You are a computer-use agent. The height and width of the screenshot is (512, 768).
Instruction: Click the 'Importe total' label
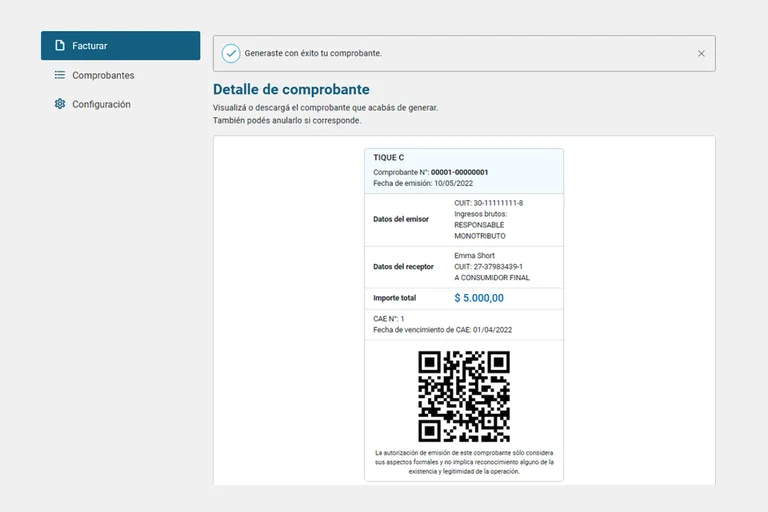(x=394, y=298)
